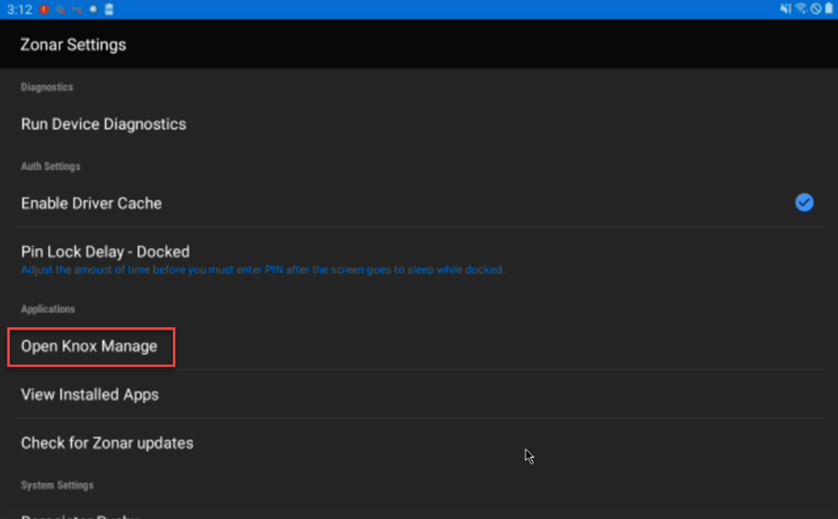Click the no-signal blocked circle icon
Viewport: 838px width, 519px height.
point(815,9)
